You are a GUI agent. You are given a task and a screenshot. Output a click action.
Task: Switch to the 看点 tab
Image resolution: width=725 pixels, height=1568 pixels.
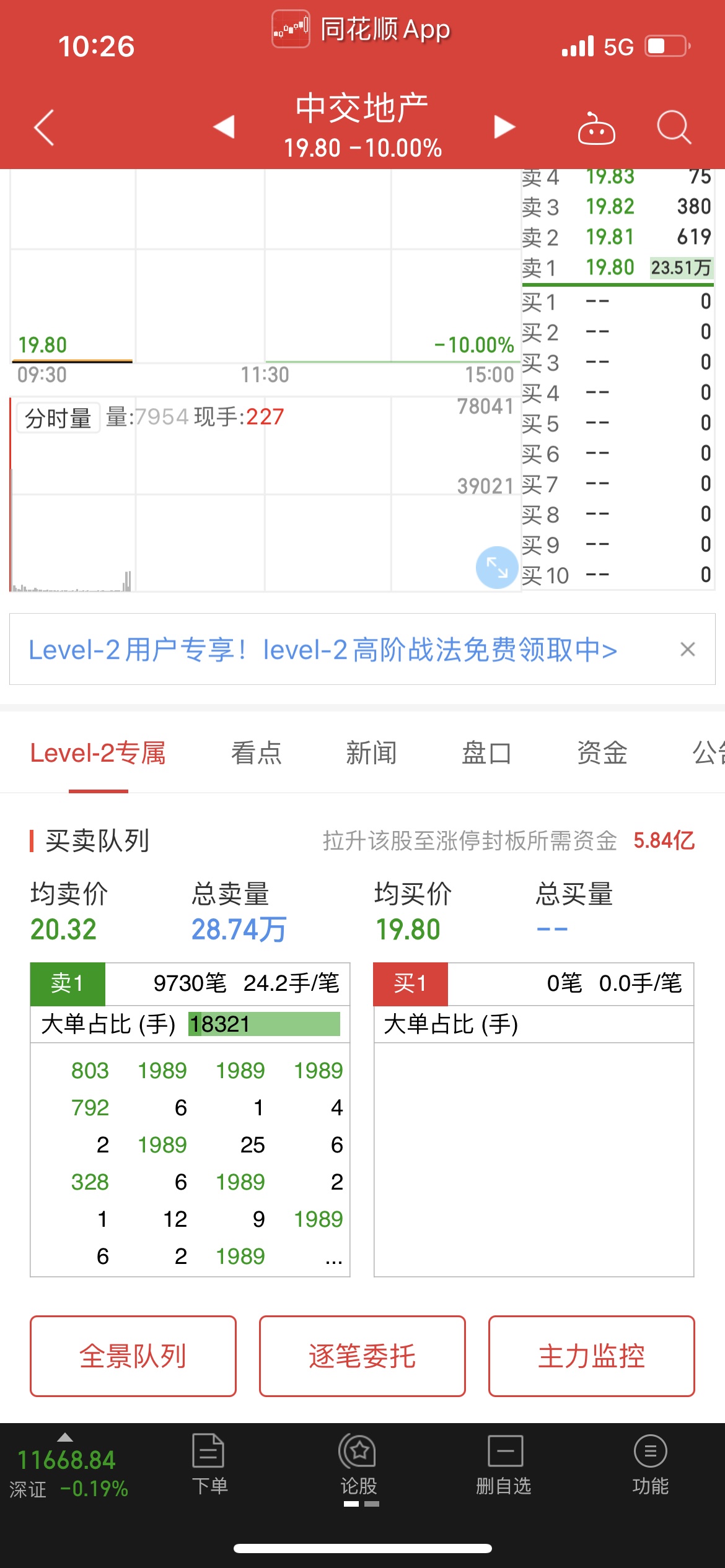click(256, 753)
